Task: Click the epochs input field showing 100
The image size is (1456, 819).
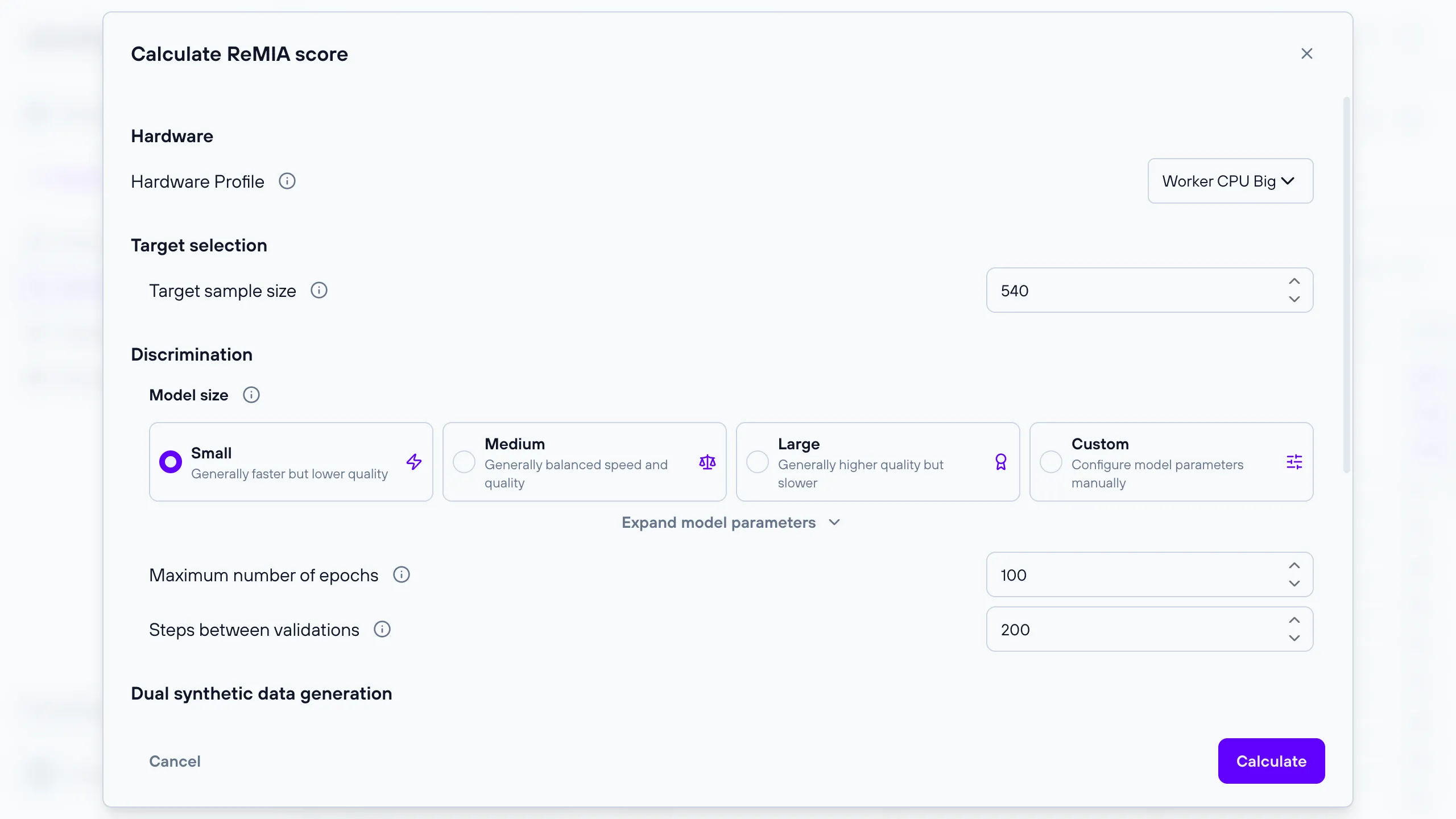Action: [x=1150, y=574]
